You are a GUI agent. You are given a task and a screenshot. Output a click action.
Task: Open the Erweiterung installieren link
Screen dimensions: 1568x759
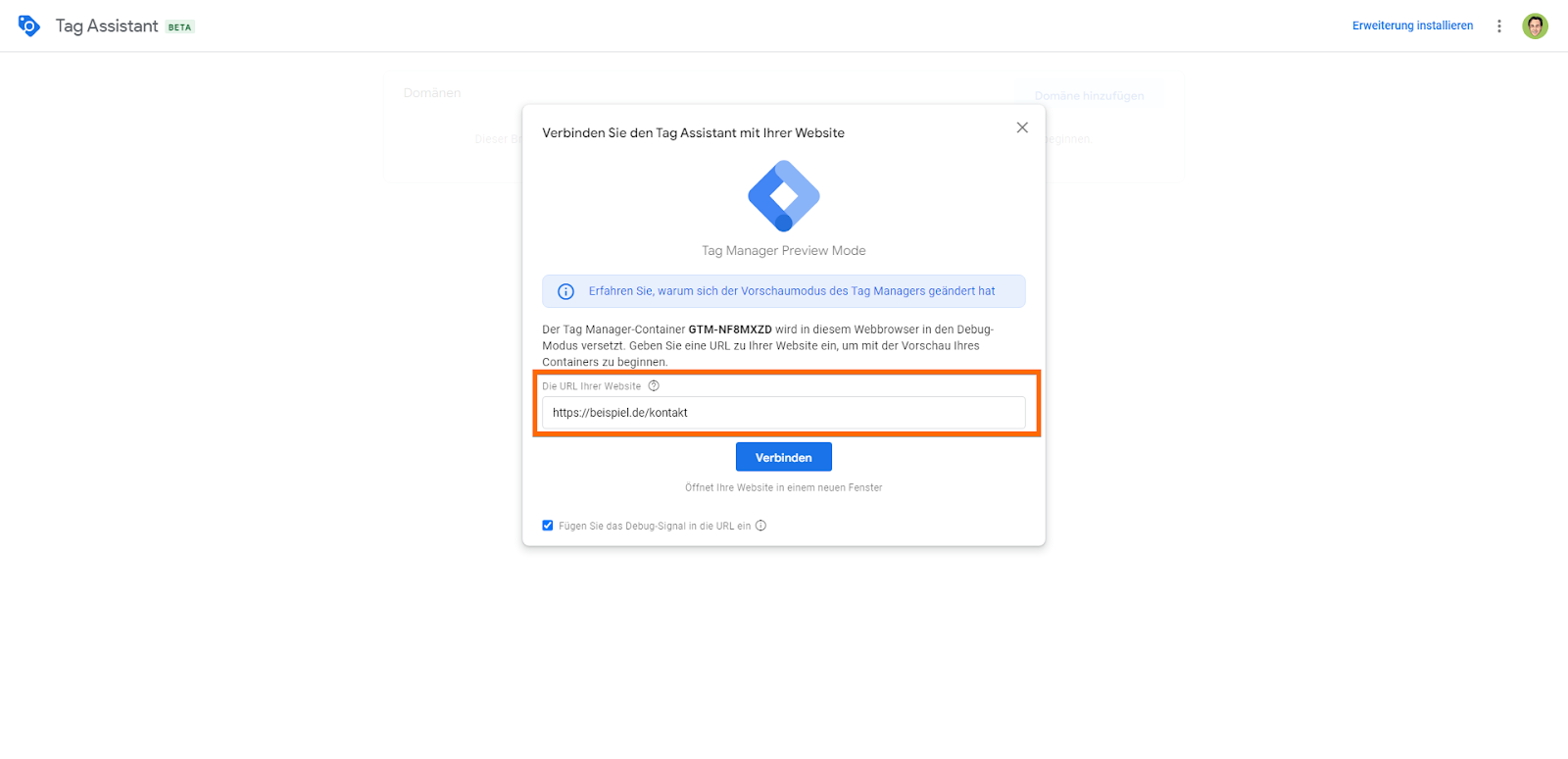pyautogui.click(x=1412, y=26)
